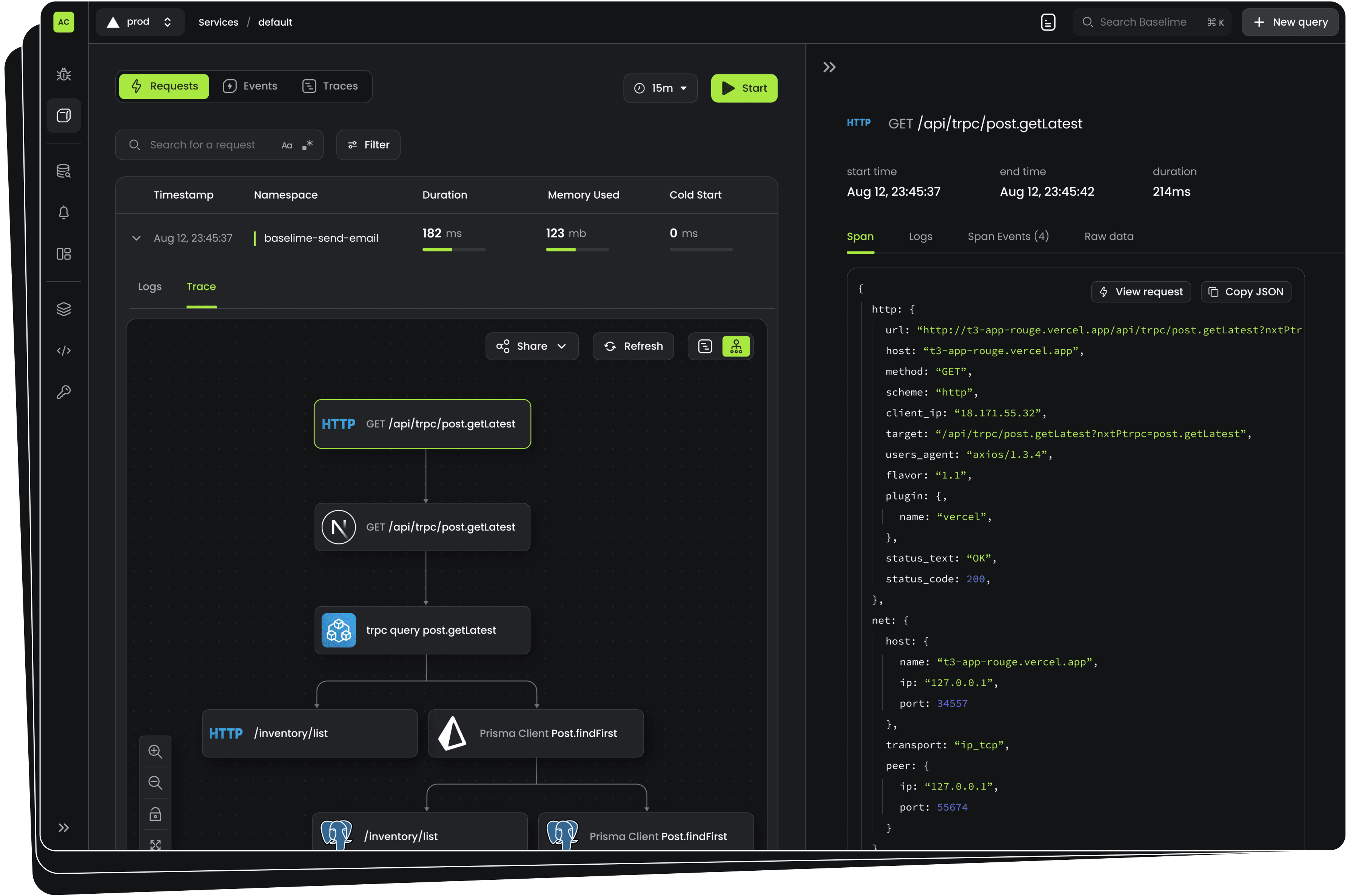Screen dimensions: 1350x896
Task: Click the code brackets sidebar icon
Action: pos(63,350)
